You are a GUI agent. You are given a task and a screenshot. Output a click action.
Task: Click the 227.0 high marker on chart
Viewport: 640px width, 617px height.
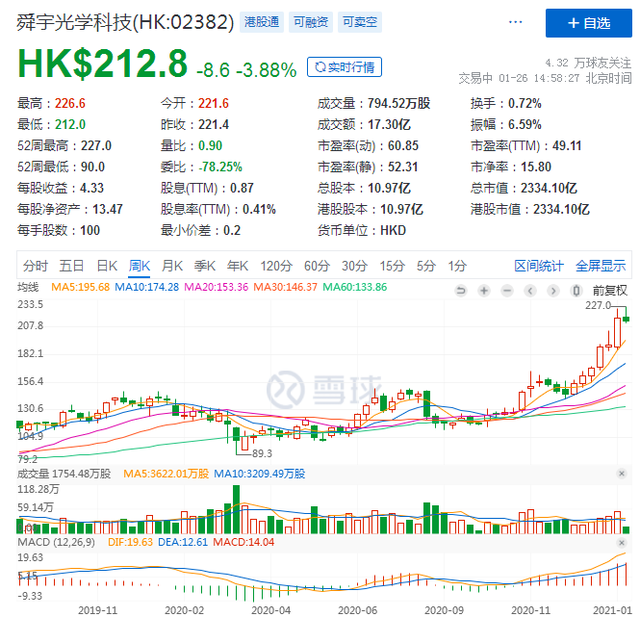tap(598, 305)
